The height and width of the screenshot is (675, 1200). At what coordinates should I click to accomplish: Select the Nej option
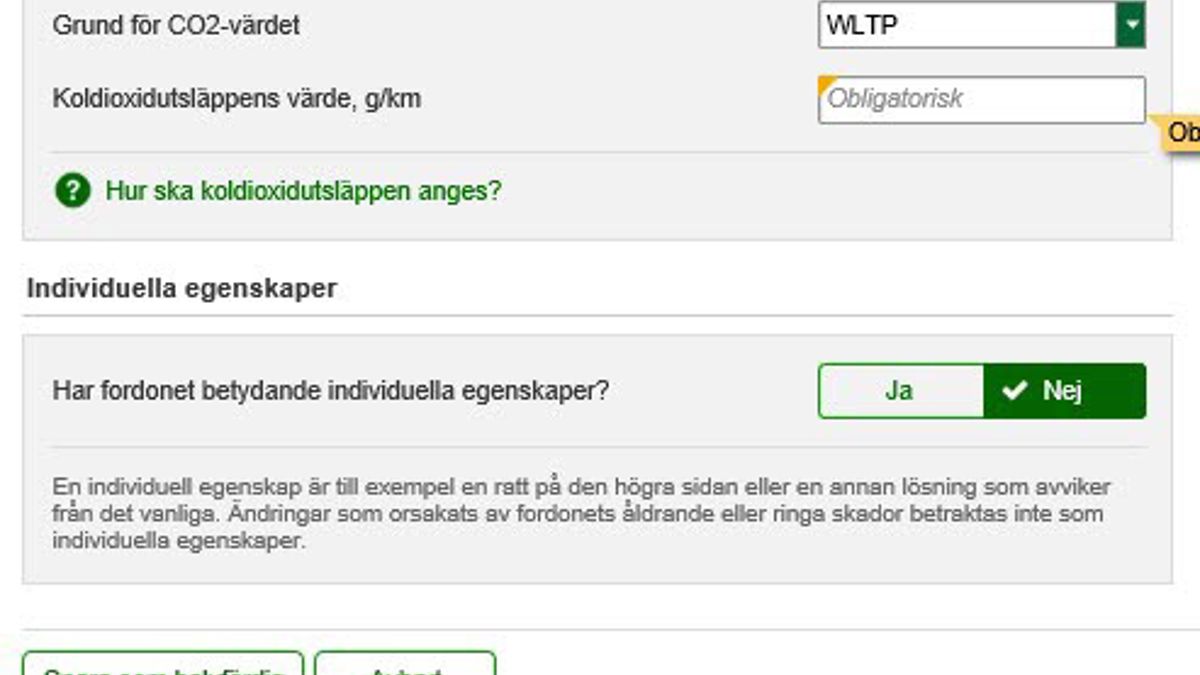(1065, 390)
